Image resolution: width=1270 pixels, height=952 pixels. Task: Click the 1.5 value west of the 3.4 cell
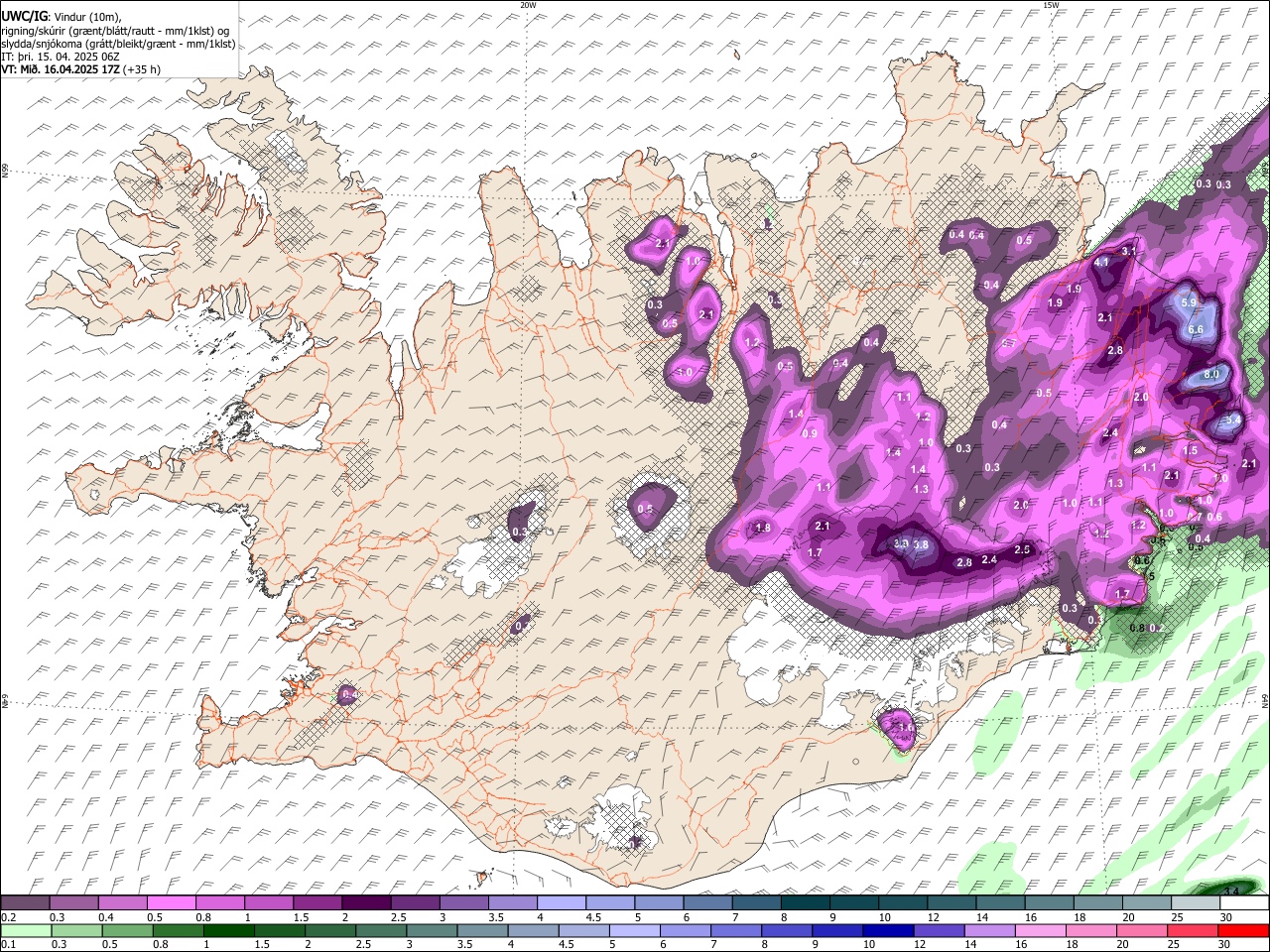point(1191,450)
